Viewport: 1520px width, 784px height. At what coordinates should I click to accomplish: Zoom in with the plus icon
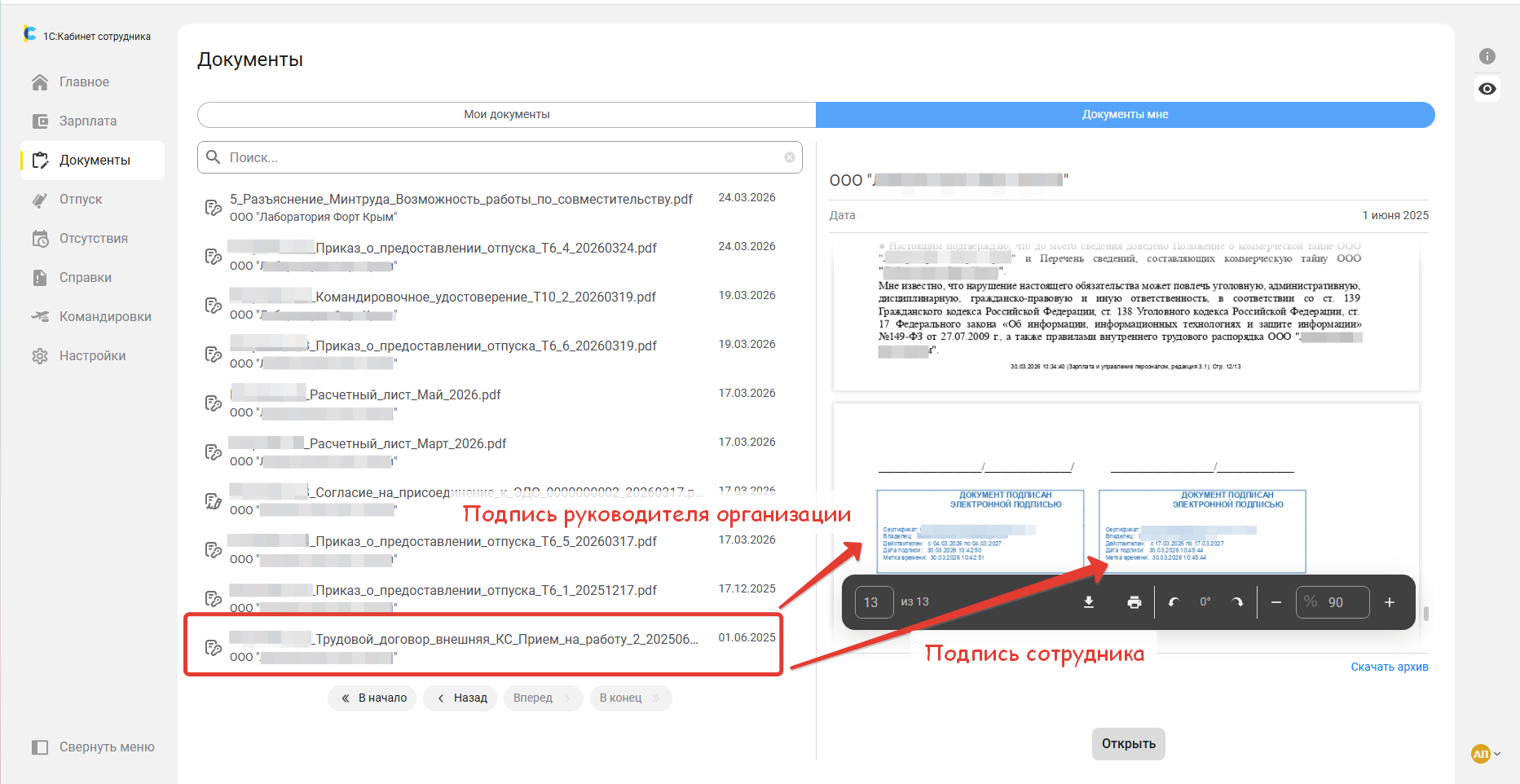click(x=1390, y=602)
